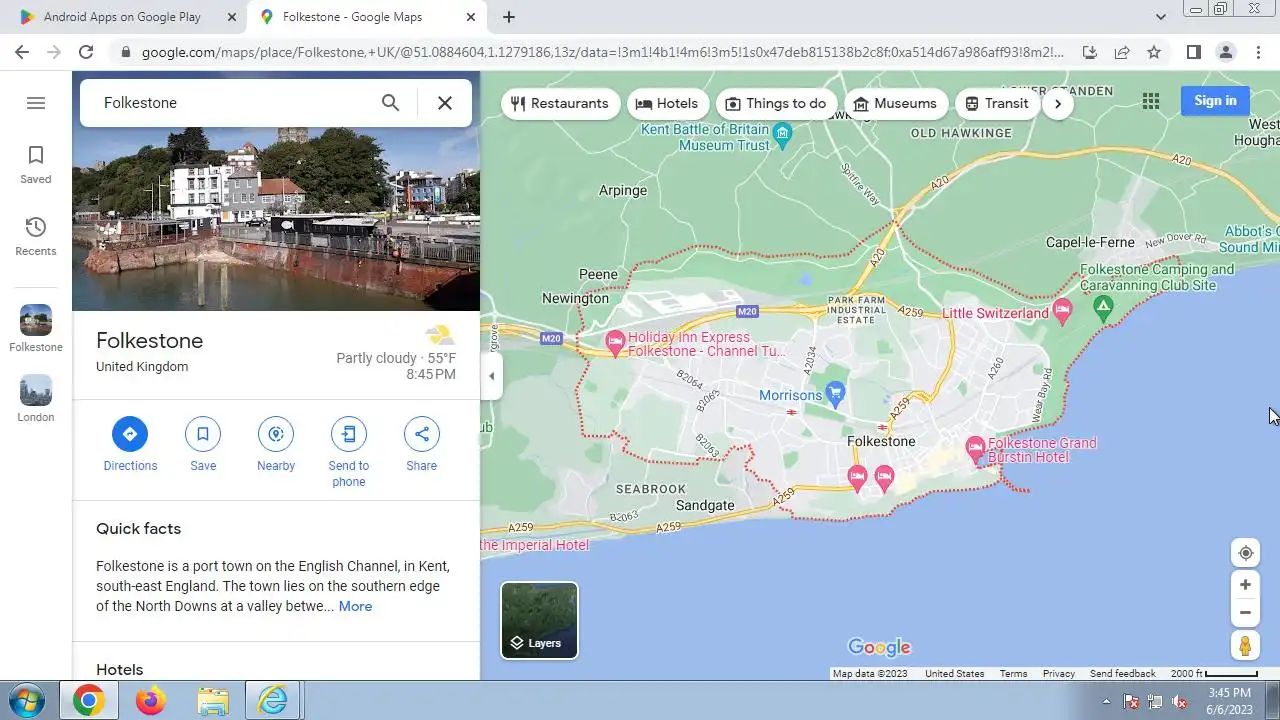
Task: Select the Folkestone recent thumbnail in sidebar
Action: pyautogui.click(x=36, y=329)
